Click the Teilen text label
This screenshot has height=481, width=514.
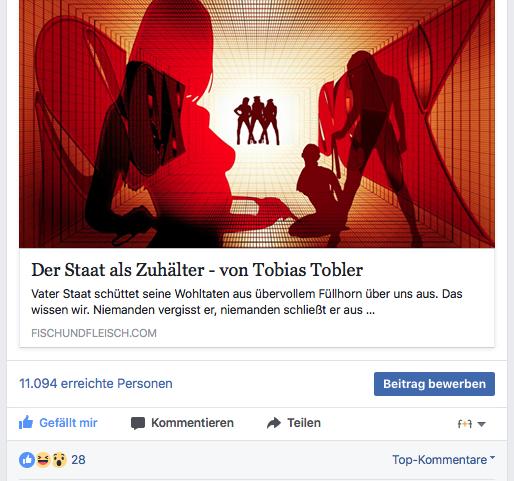304,423
